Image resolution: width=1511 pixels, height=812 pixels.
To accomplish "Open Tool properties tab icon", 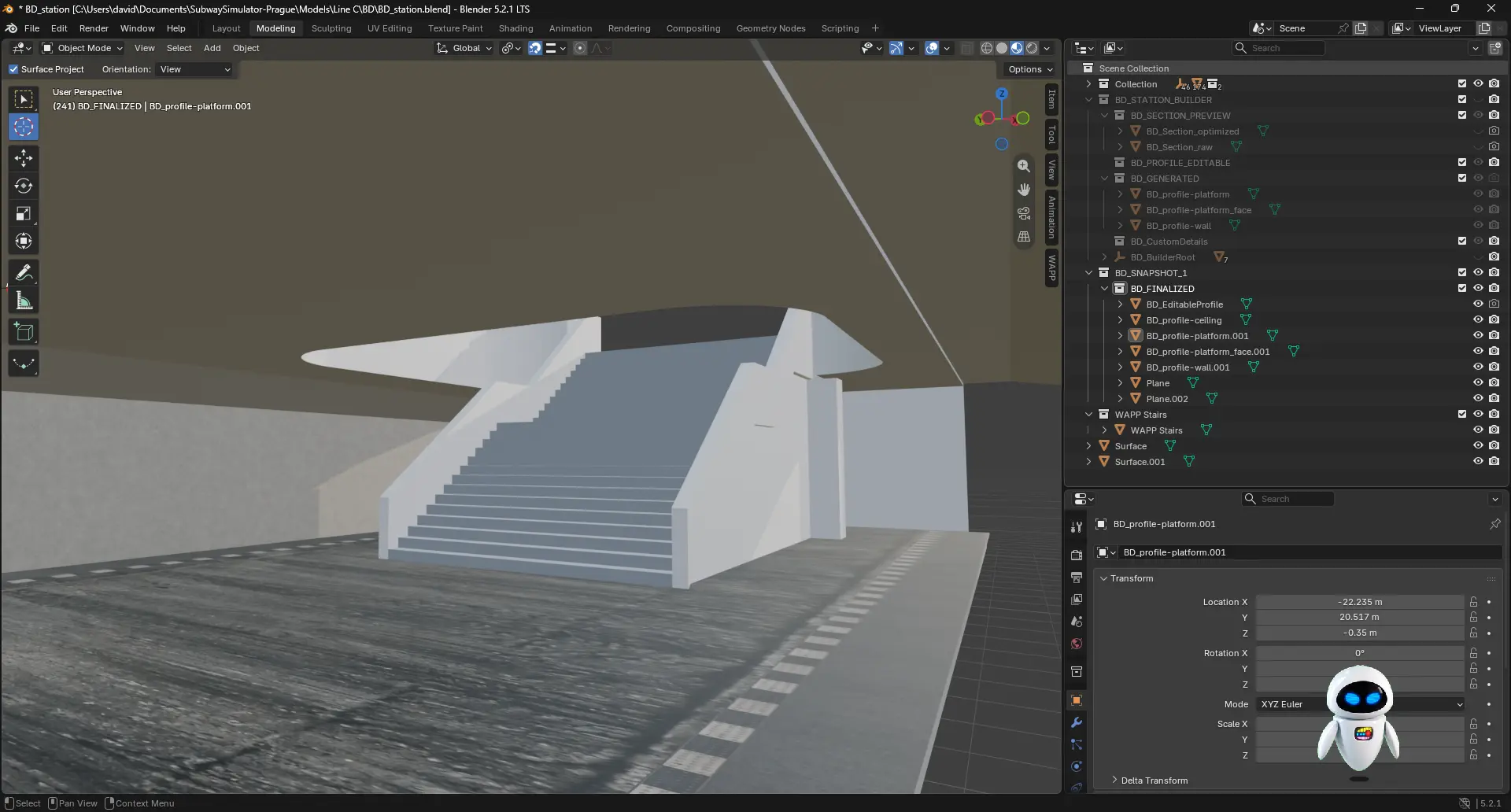I will [1077, 526].
